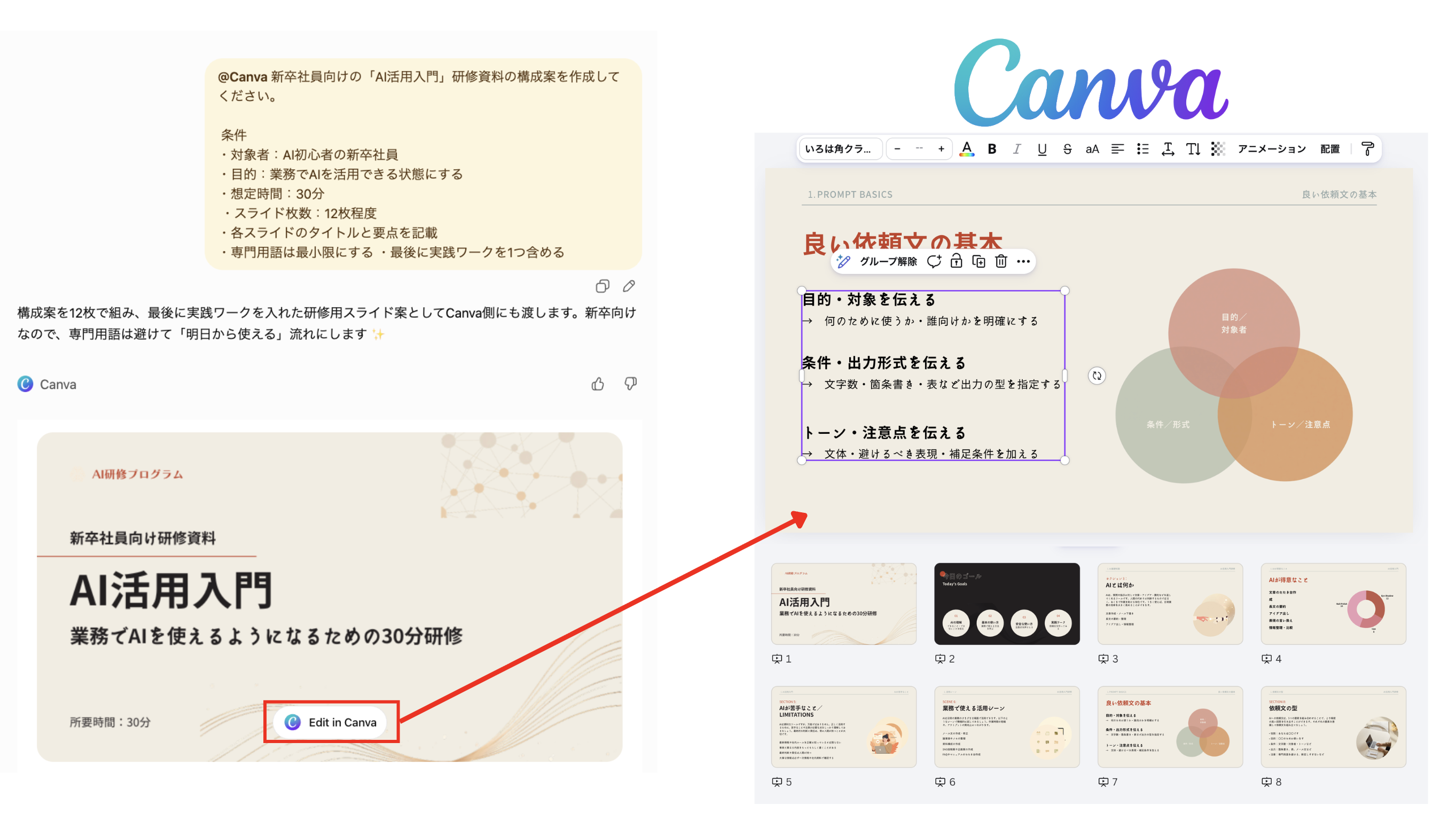The image size is (1456, 828).
Task: Click AI活用入門 title in chat preview
Action: coord(170,590)
